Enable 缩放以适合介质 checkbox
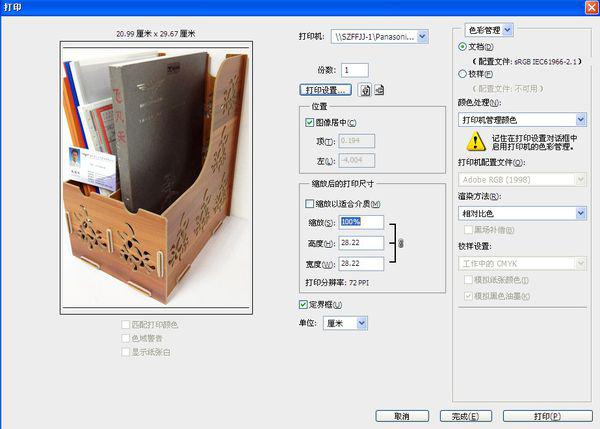The image size is (600, 429). point(309,204)
